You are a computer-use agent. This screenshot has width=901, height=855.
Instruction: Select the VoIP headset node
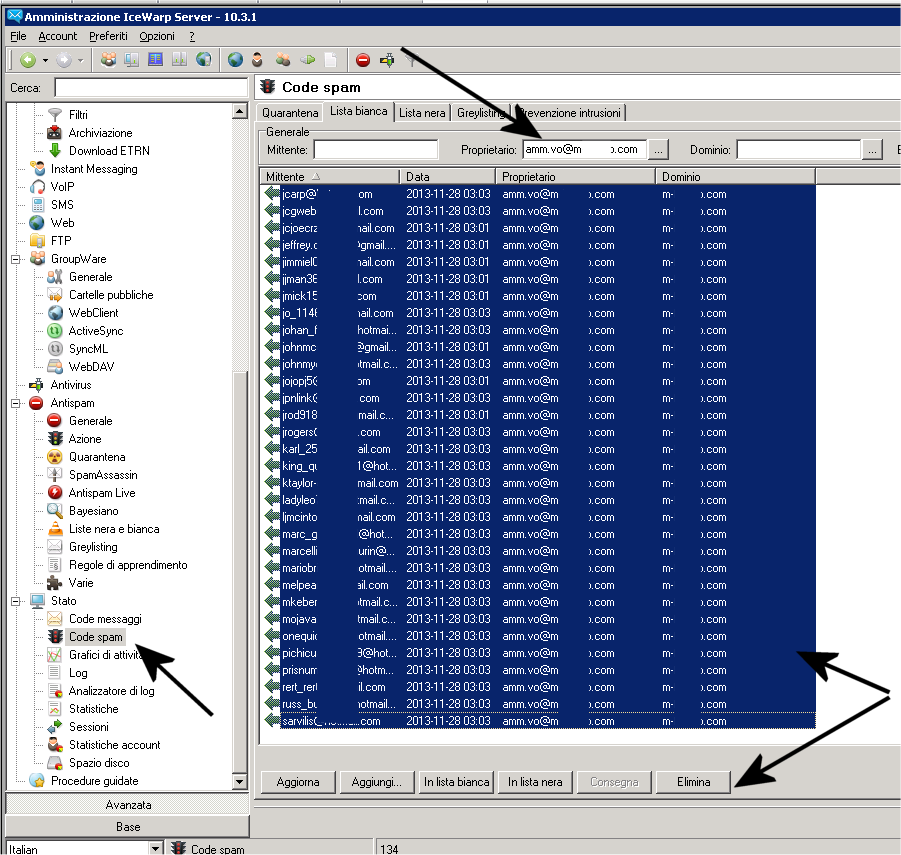click(62, 187)
